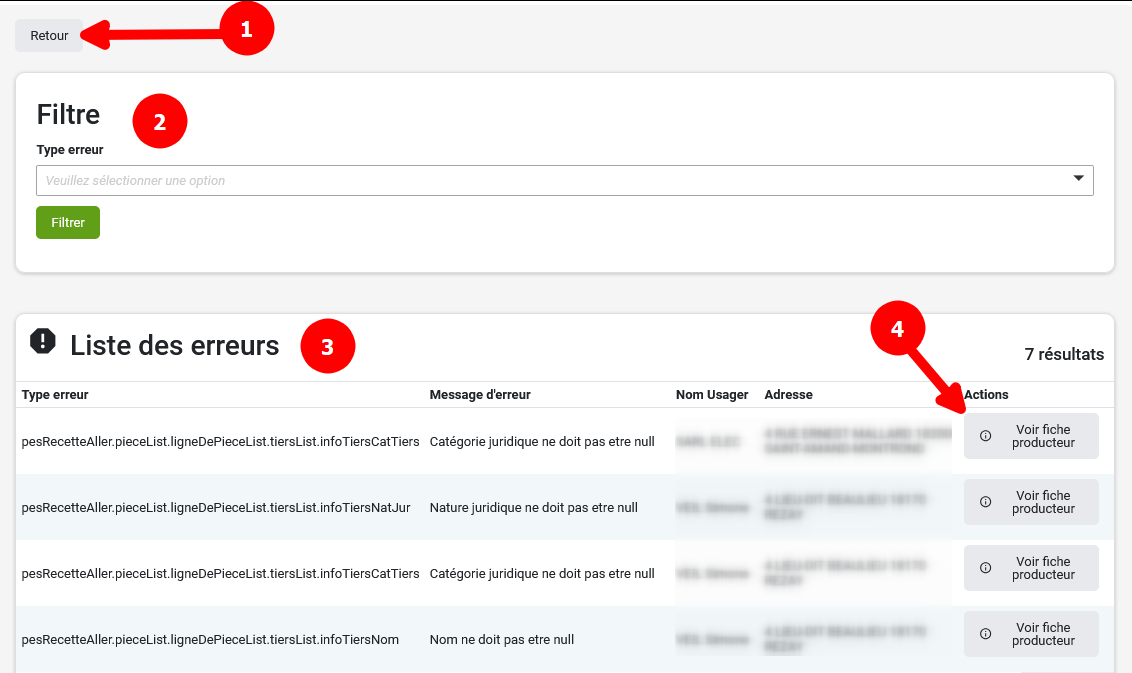Screen dimensions: 1132x673
Task: Click the info icon on the infoTiersNatJur row
Action: pyautogui.click(x=985, y=502)
